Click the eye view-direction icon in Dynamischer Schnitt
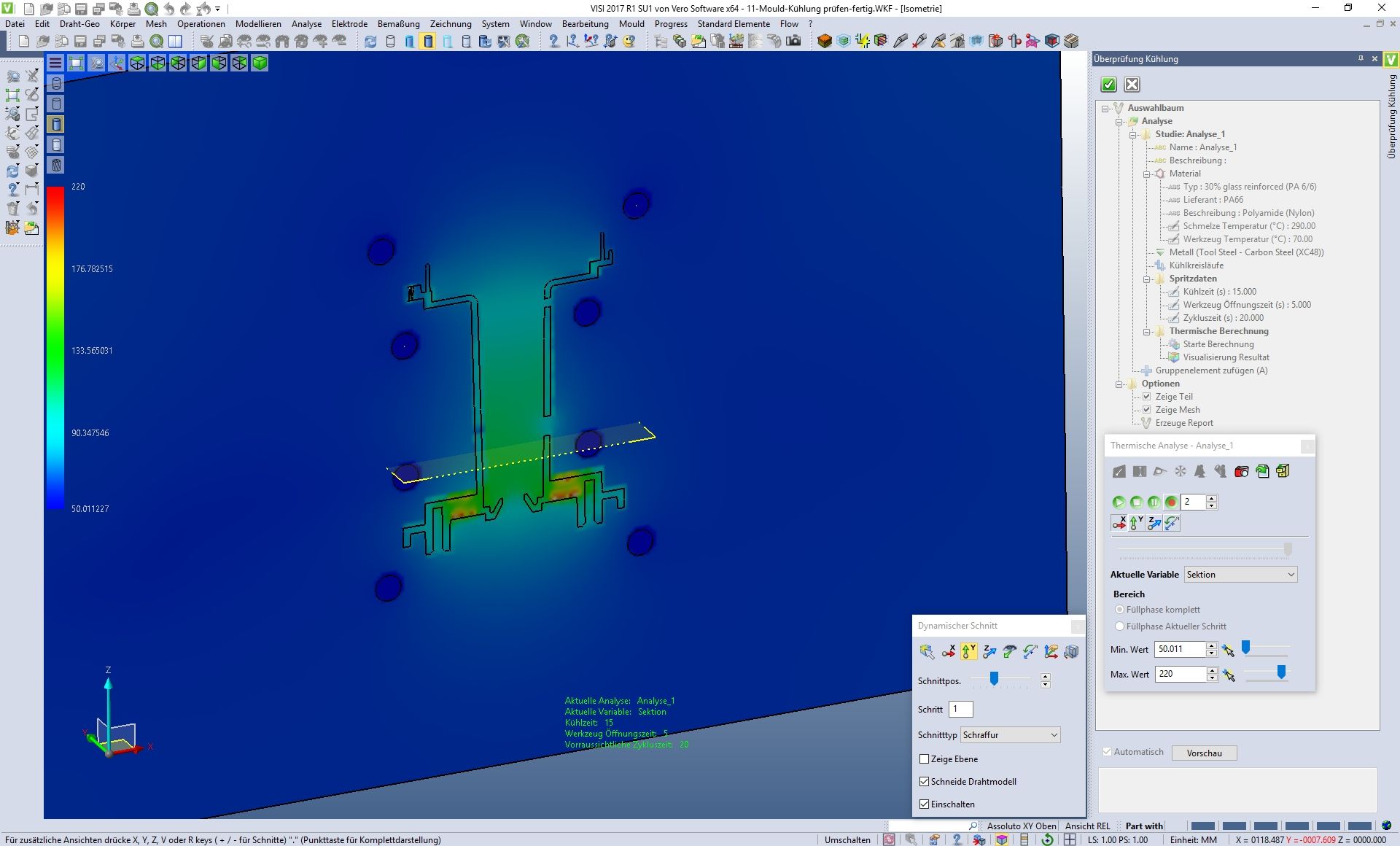This screenshot has width=1400, height=846. tap(1009, 651)
